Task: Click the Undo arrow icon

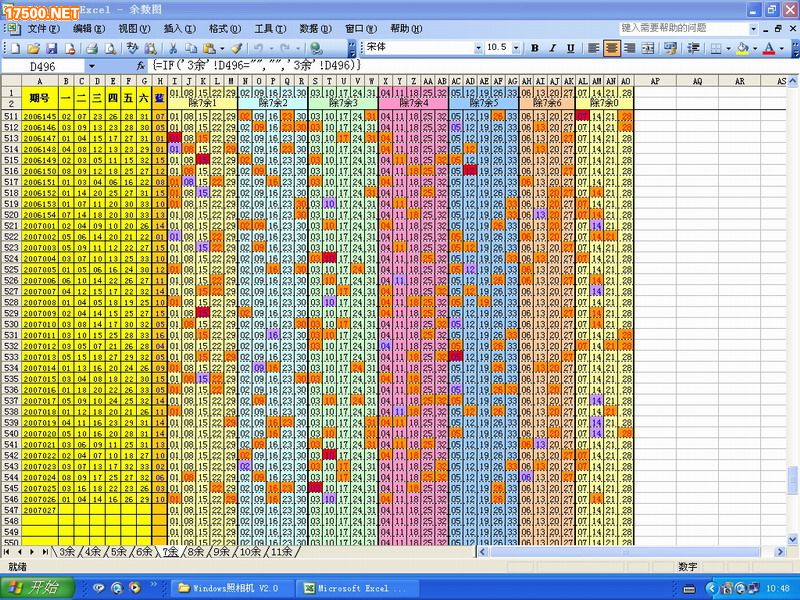Action: click(258, 48)
